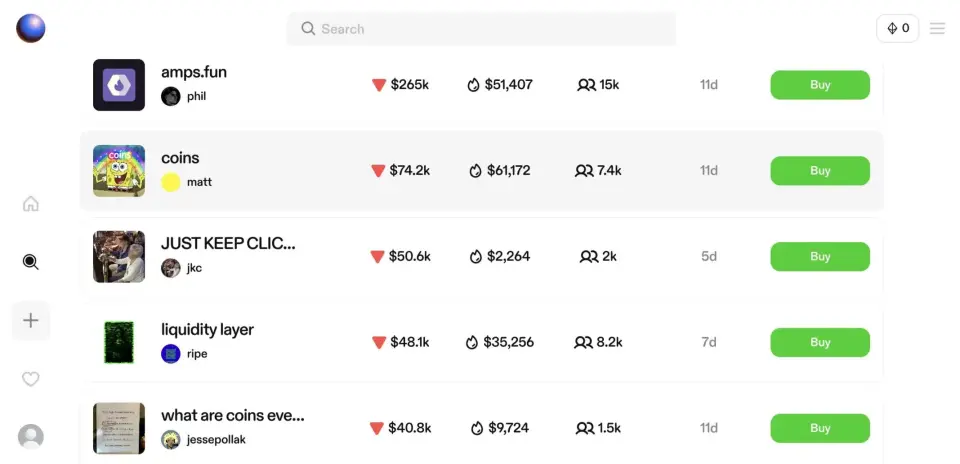Open the SpongeBob coins thumbnail
This screenshot has height=464, width=960.
click(x=119, y=171)
